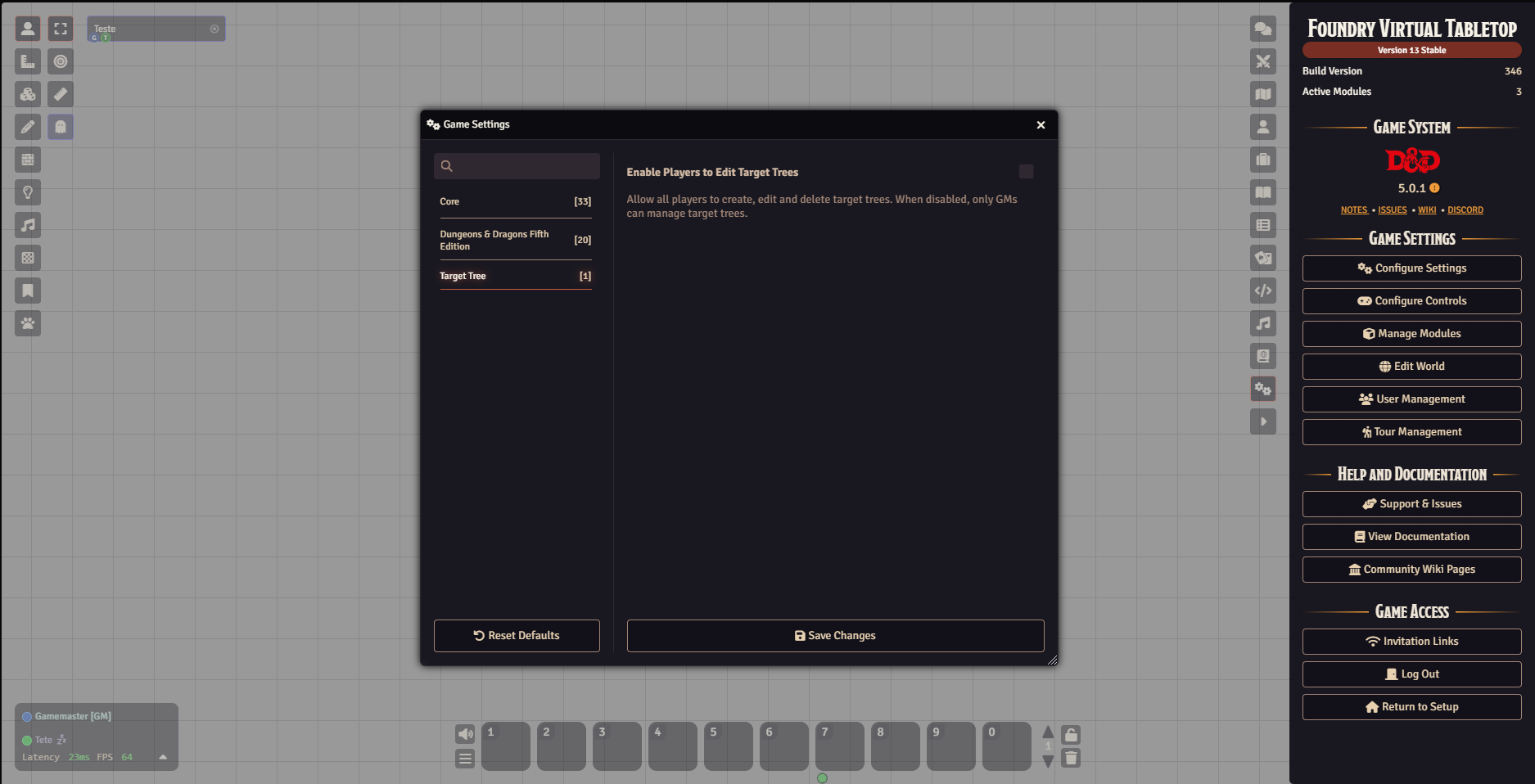
Task: Select the Measurement ruler-triangle tool
Action: (28, 61)
